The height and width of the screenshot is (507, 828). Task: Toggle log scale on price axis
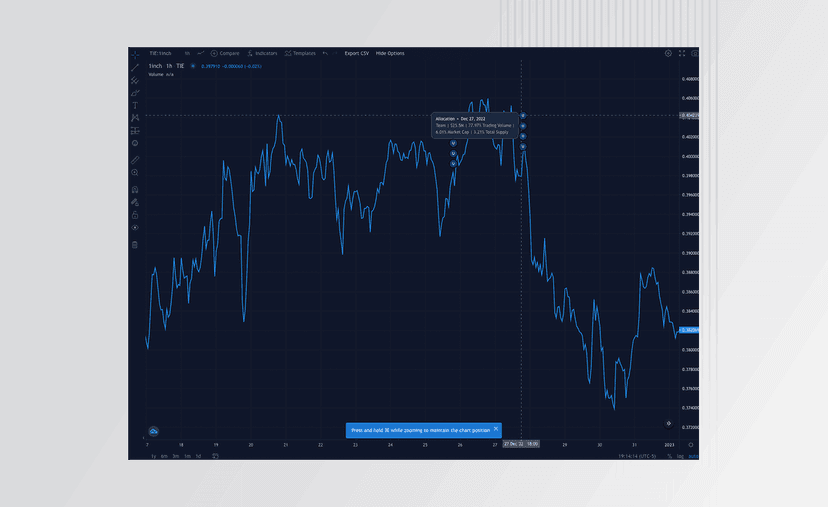tap(680, 456)
